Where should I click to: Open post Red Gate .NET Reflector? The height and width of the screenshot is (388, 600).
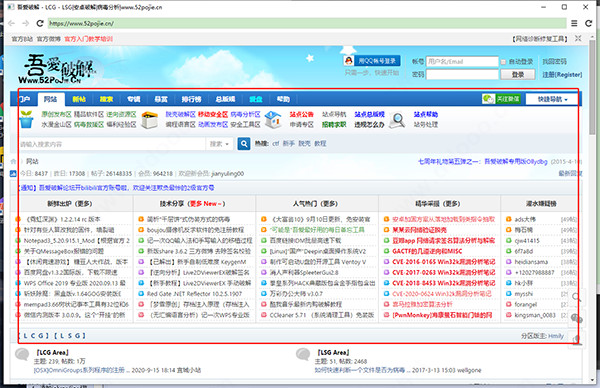point(194,294)
